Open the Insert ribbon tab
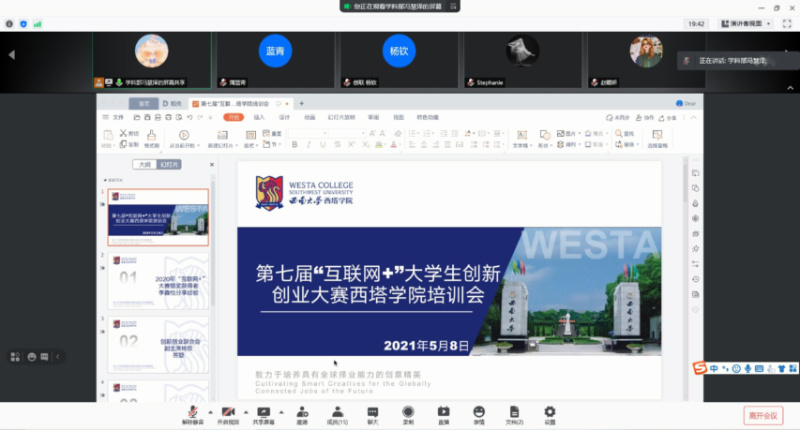 (x=259, y=117)
